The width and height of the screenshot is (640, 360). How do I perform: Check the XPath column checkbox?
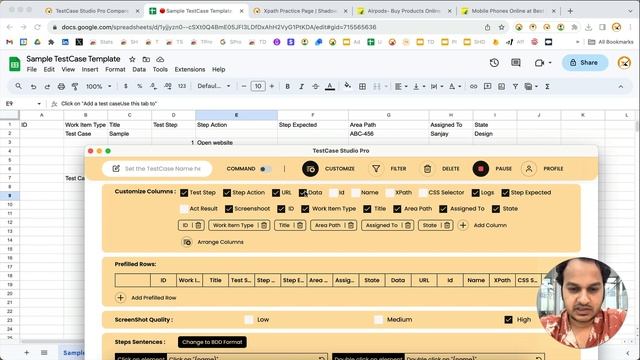(x=390, y=193)
